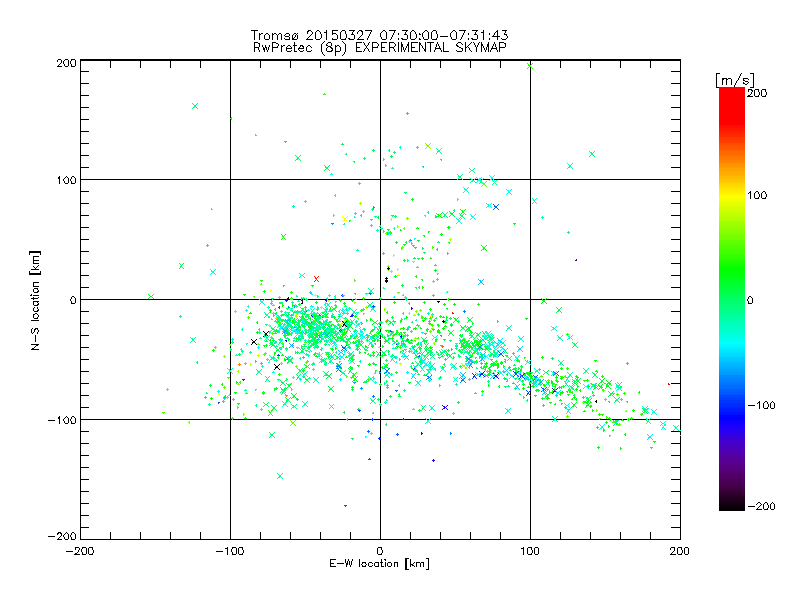Click the colorbar tick label '-200'

click(x=761, y=506)
